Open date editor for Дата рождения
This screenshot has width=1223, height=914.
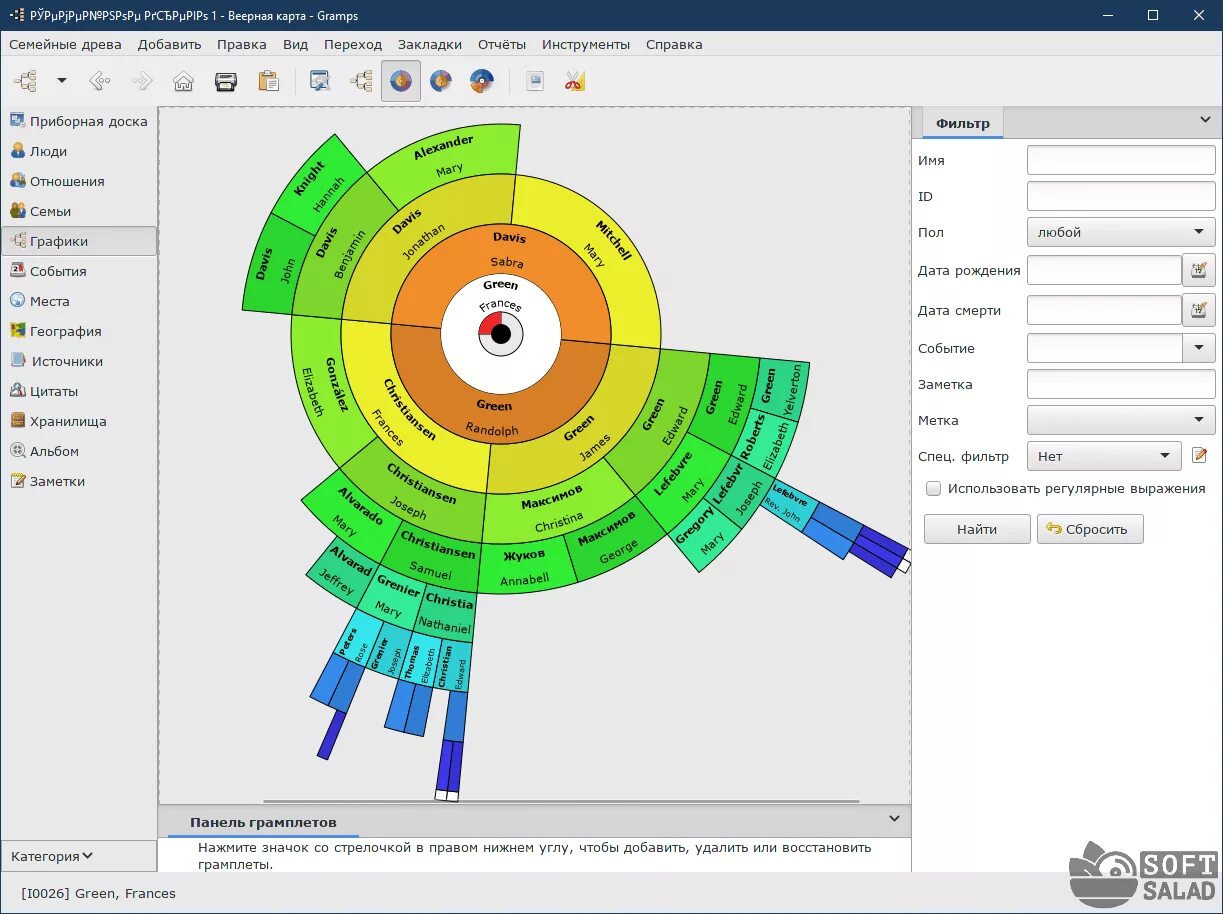[x=1199, y=270]
